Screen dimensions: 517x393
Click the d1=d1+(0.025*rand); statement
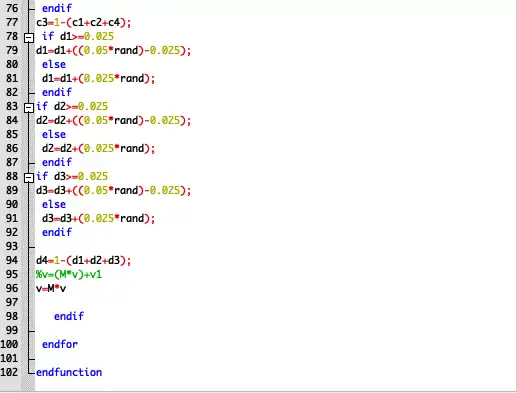[x=99, y=78]
